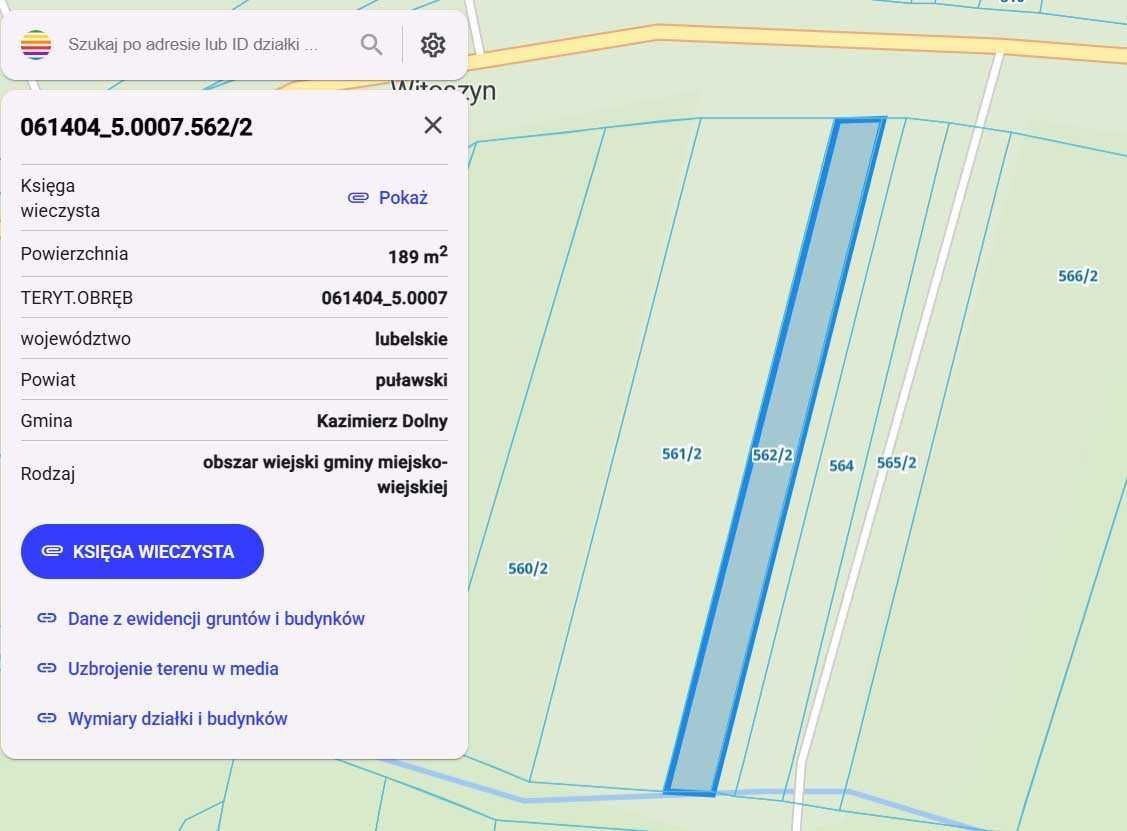Click the search magnifier icon
The image size is (1127, 831).
coord(371,44)
